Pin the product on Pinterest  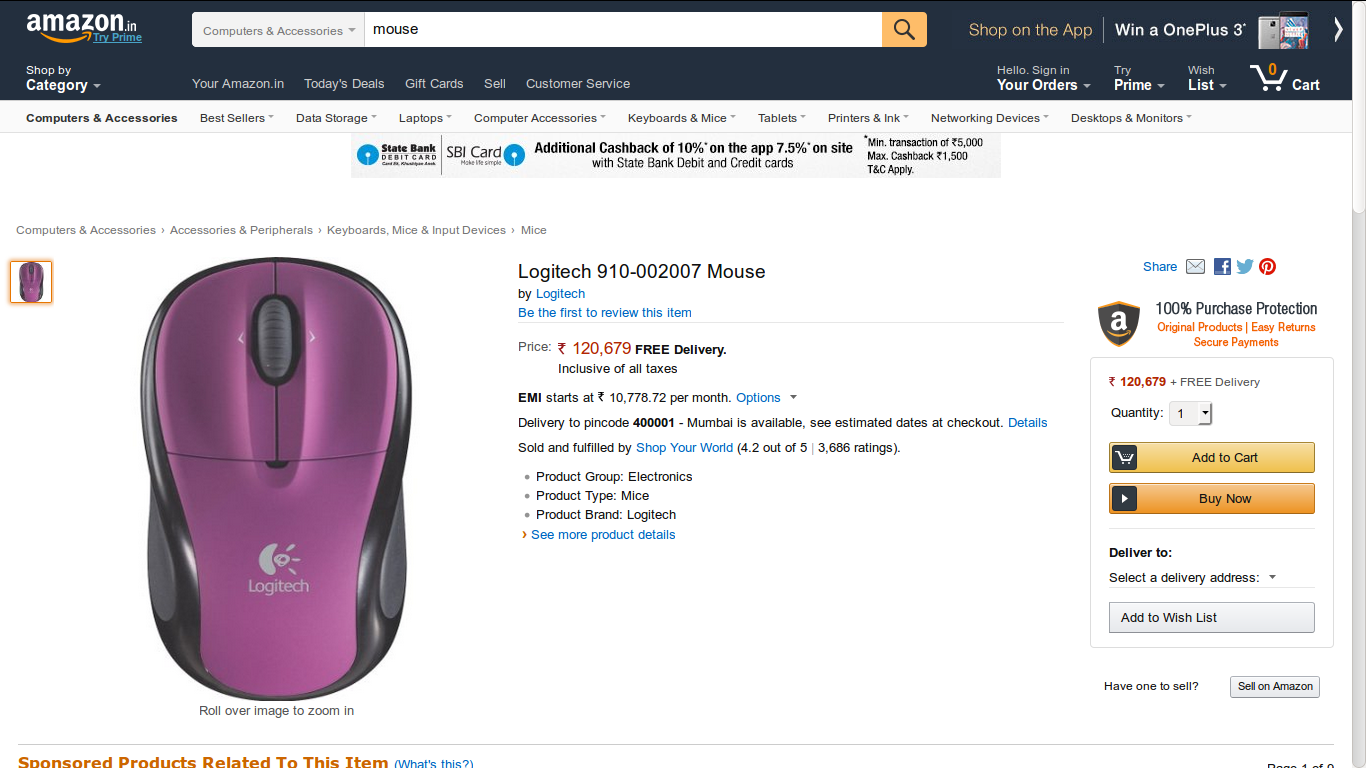point(1268,266)
